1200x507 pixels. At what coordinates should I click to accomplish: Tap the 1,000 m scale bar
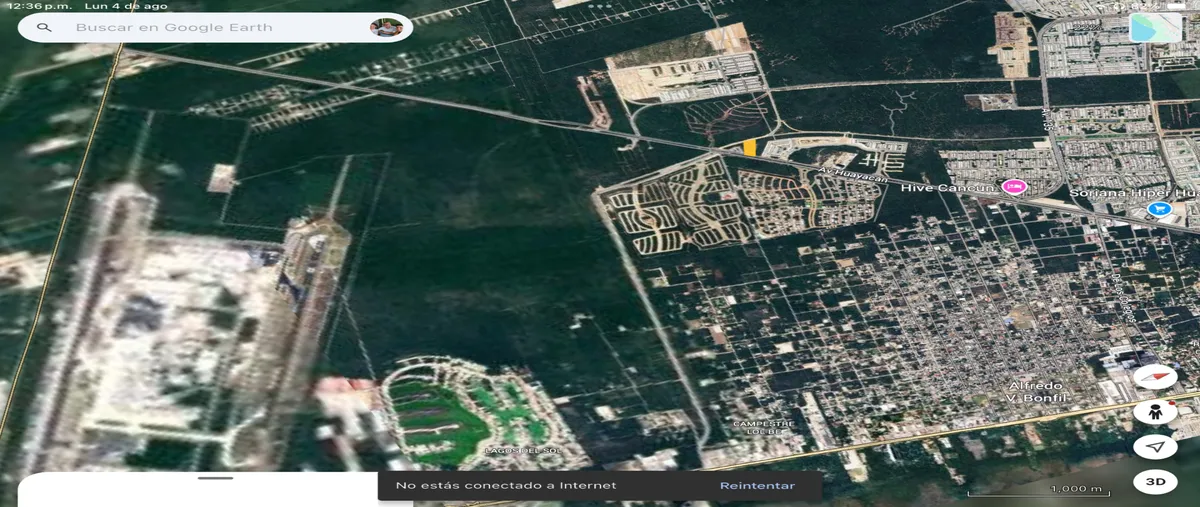pos(1075,489)
